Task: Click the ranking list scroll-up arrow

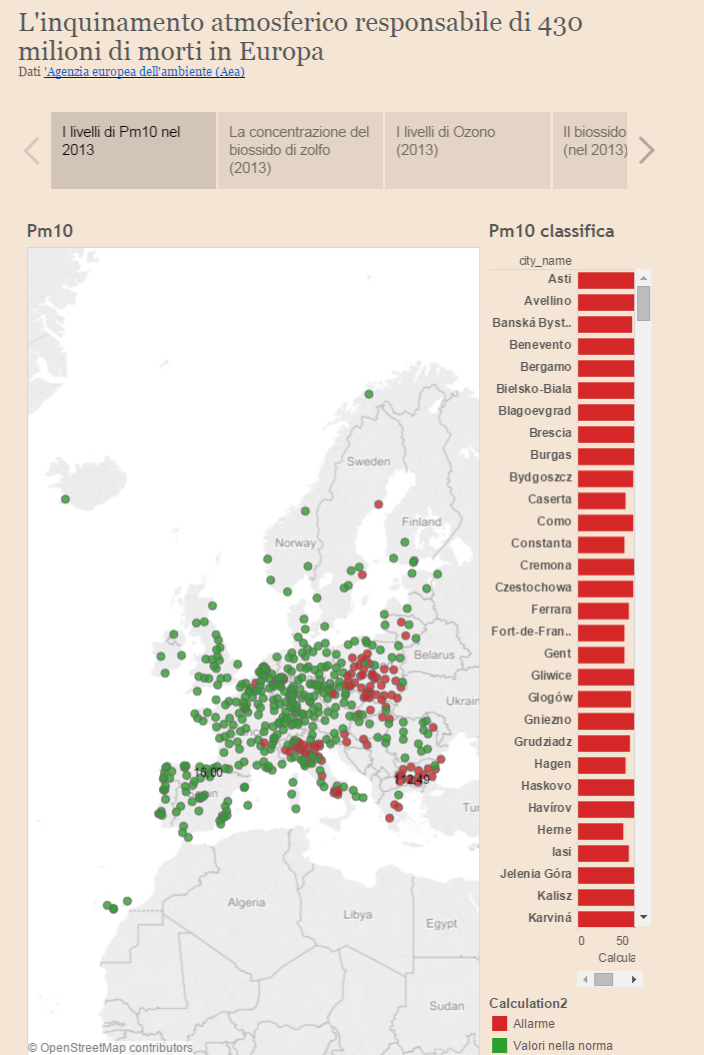Action: pyautogui.click(x=643, y=278)
